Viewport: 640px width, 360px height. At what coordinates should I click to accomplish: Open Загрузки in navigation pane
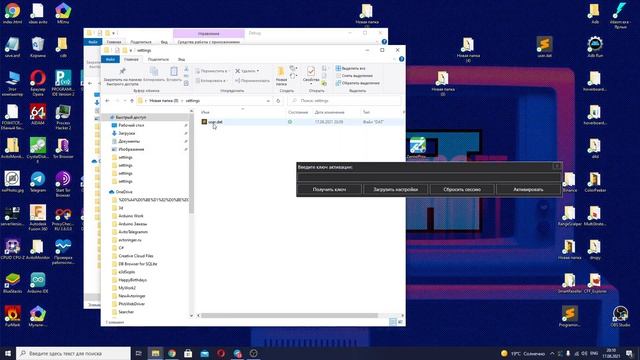pos(127,133)
